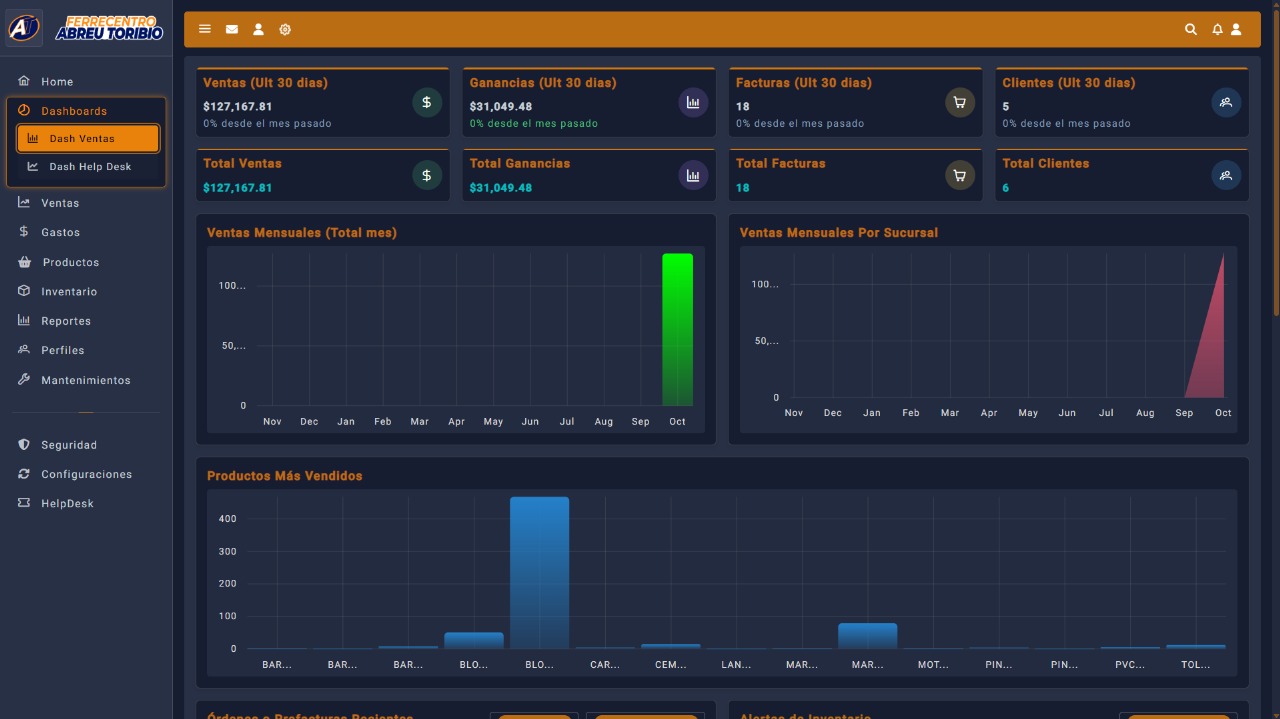The height and width of the screenshot is (719, 1280).
Task: Click the dollar icon in Ventas (Ult 30 dias) card
Action: click(x=427, y=102)
